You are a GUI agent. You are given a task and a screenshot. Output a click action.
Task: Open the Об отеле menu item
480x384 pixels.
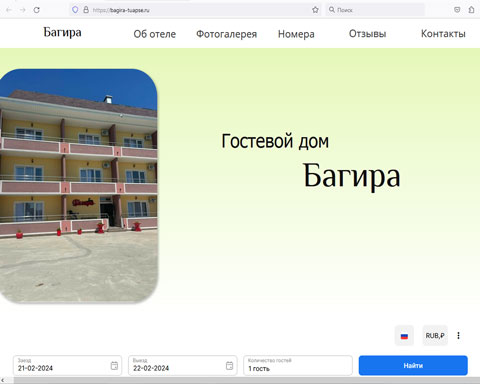[155, 34]
